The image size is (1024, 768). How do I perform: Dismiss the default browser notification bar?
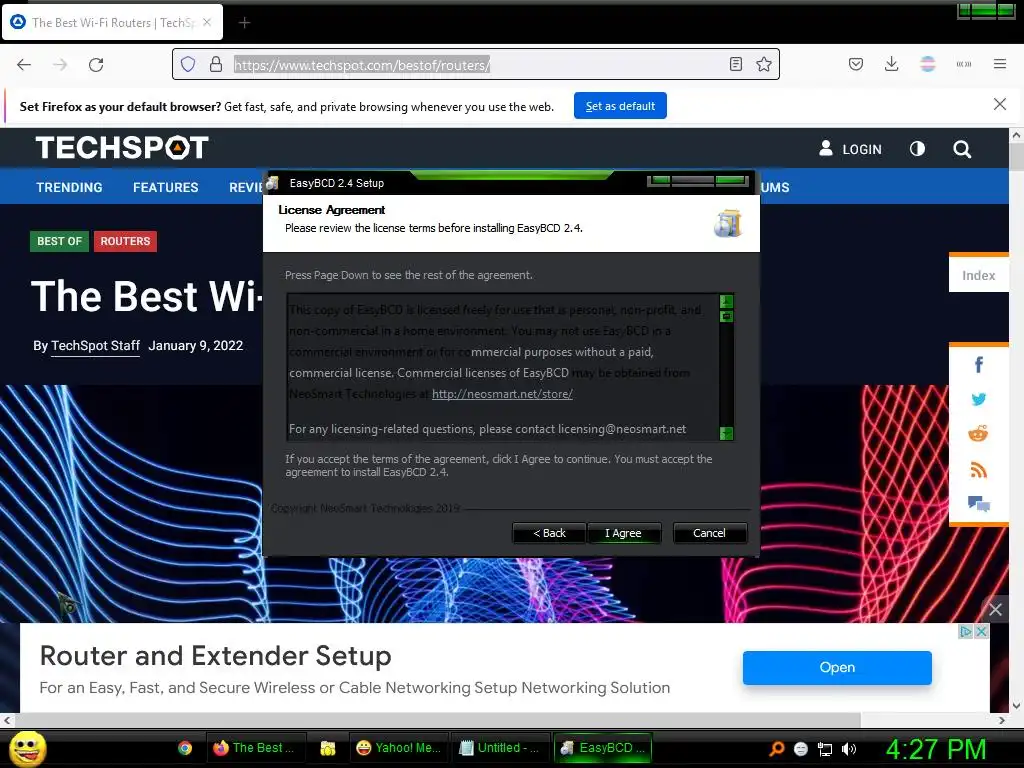[x=999, y=104]
